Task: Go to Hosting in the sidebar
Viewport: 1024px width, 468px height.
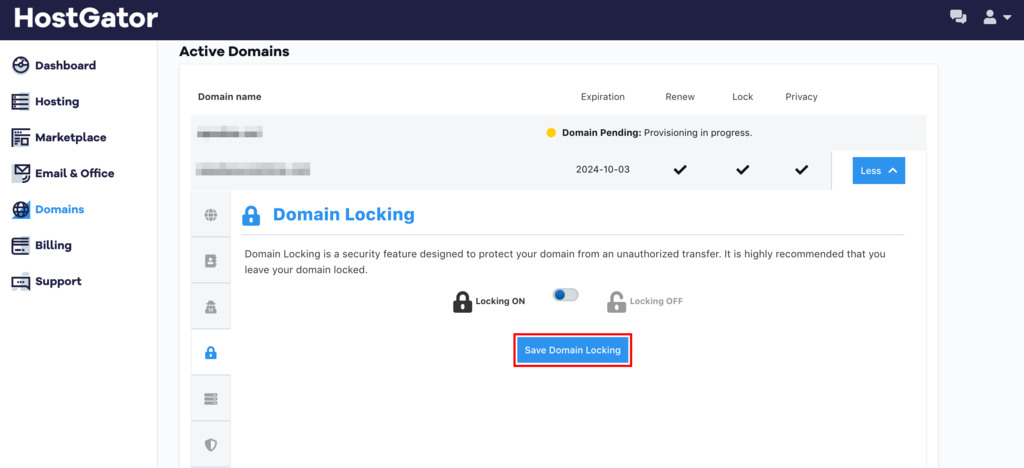Action: click(56, 101)
